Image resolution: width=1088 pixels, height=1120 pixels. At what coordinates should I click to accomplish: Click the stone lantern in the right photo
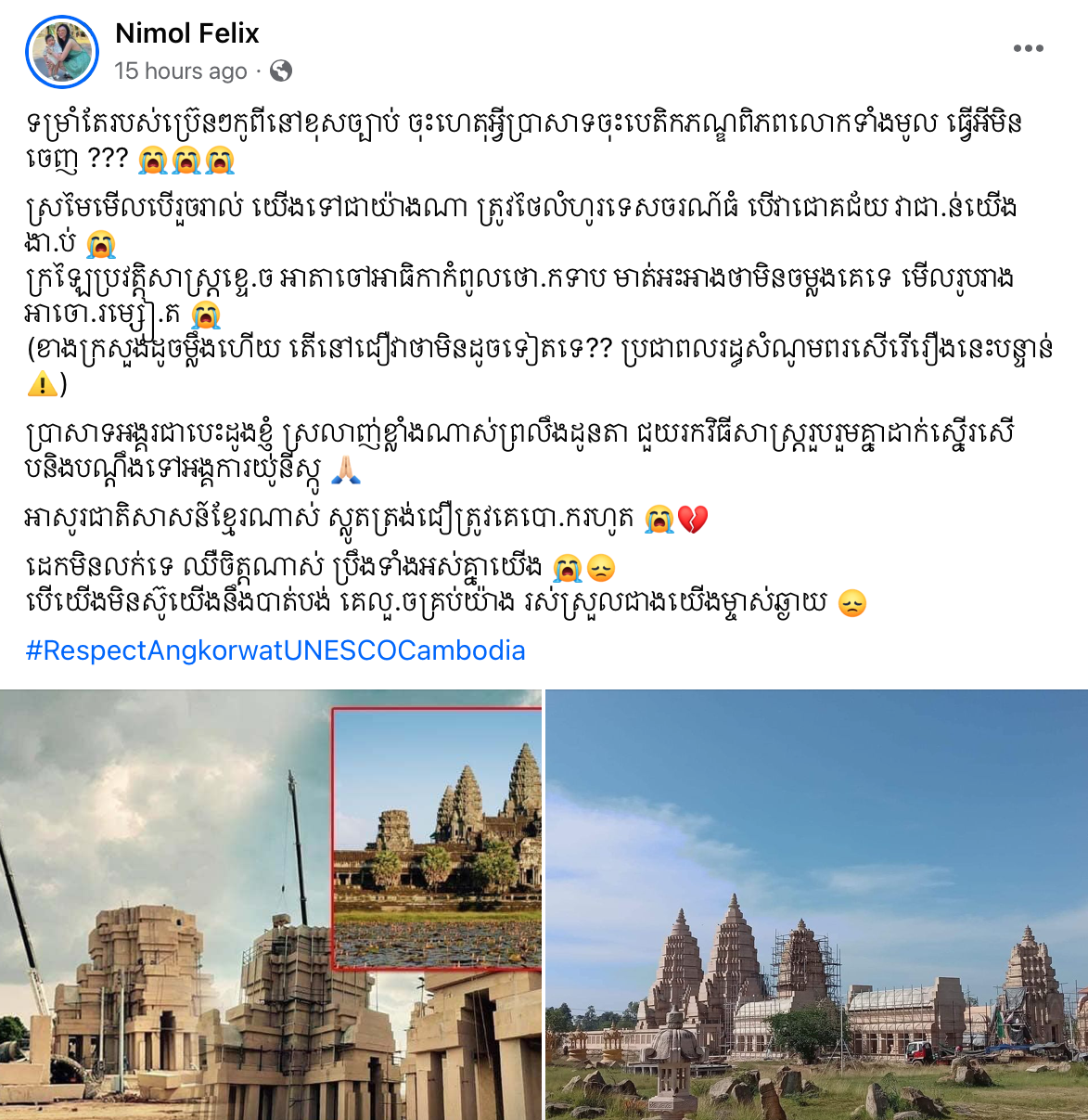click(672, 1064)
